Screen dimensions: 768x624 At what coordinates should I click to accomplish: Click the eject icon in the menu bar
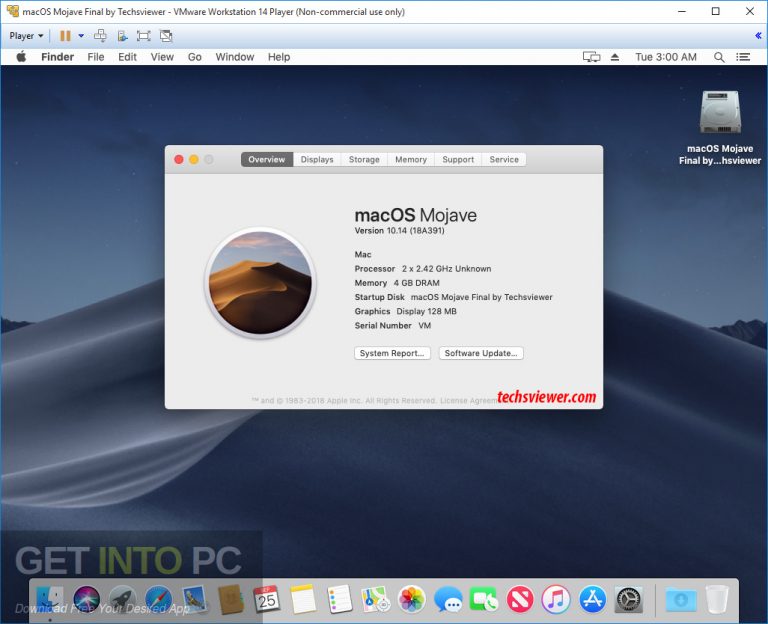[x=615, y=57]
